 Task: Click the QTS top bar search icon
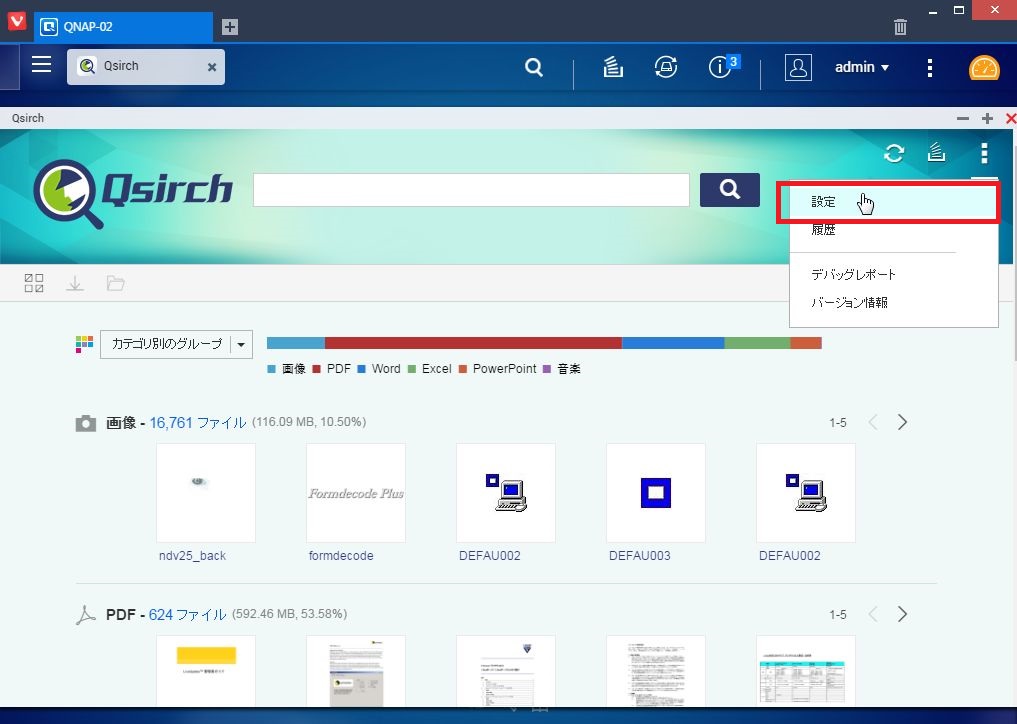(534, 67)
